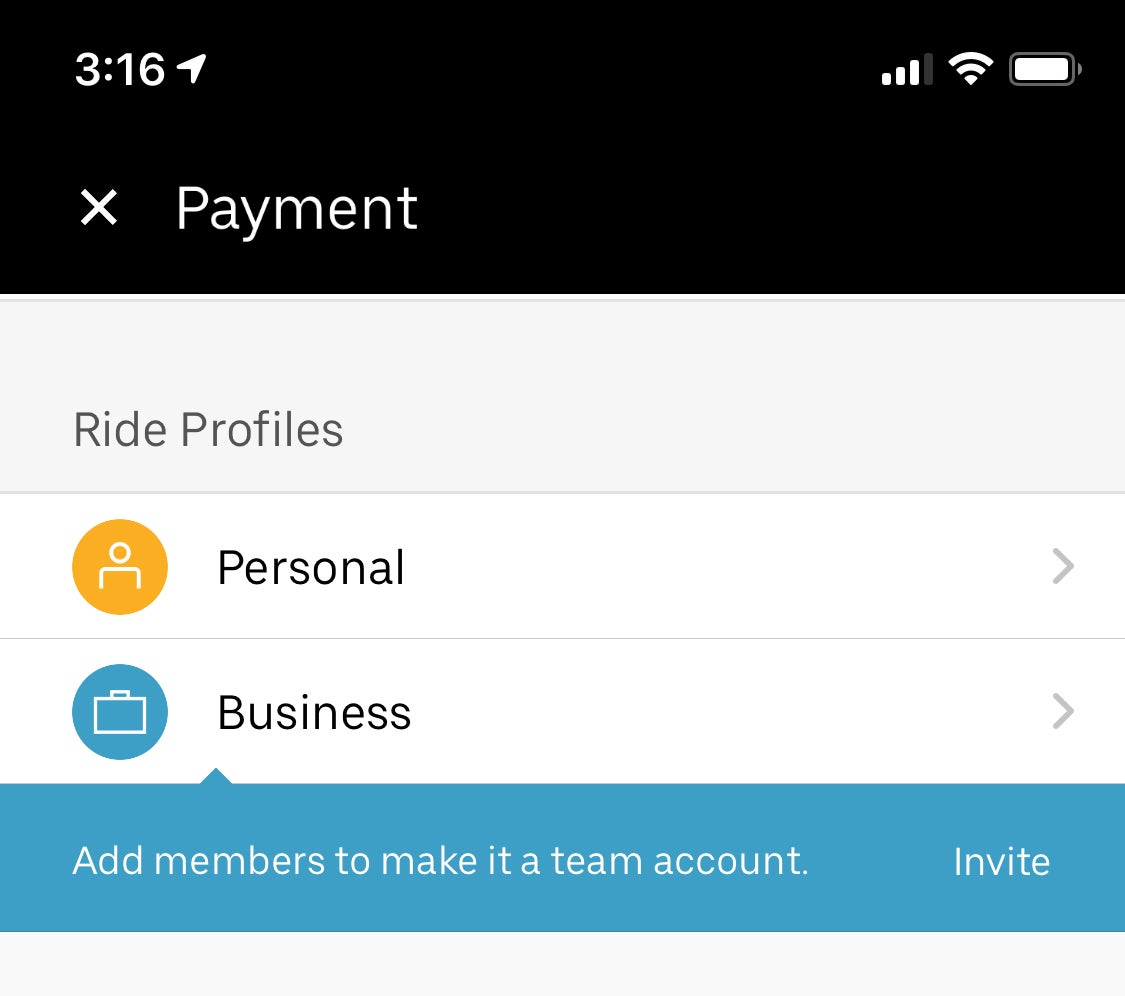Tap the battery status icon
Viewport: 1125px width, 996px height.
[1045, 70]
